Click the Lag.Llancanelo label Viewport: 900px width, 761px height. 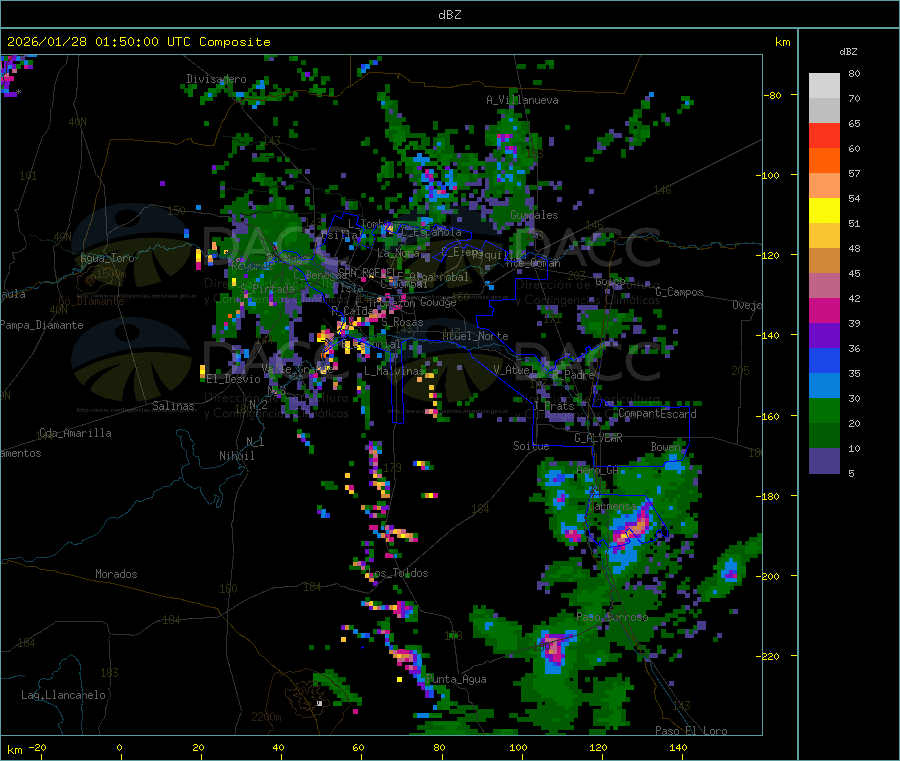pyautogui.click(x=63, y=695)
